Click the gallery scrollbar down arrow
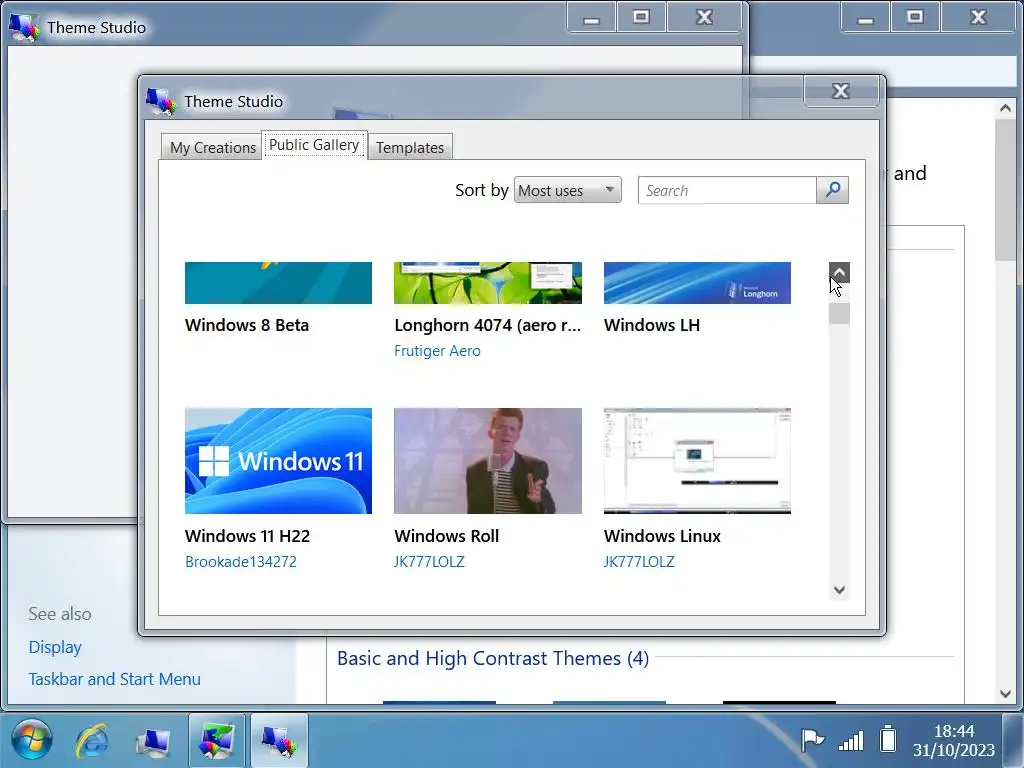 [839, 590]
